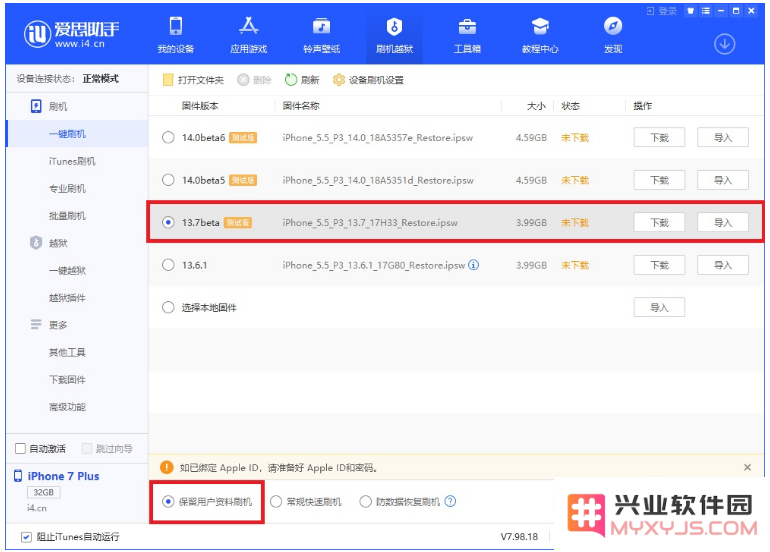Open 设备刷机设置 flash settings
Viewport: 770px width, 552px height.
(368, 80)
